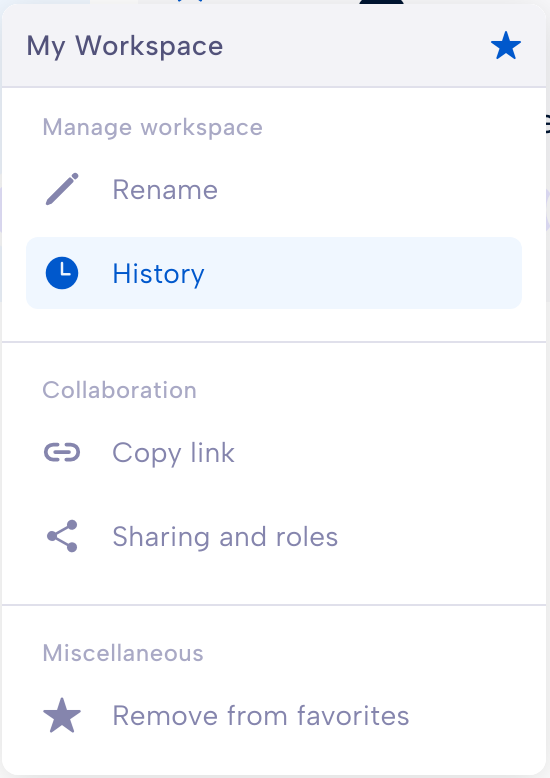
Task: Click the Collaboration section header
Action: (120, 390)
